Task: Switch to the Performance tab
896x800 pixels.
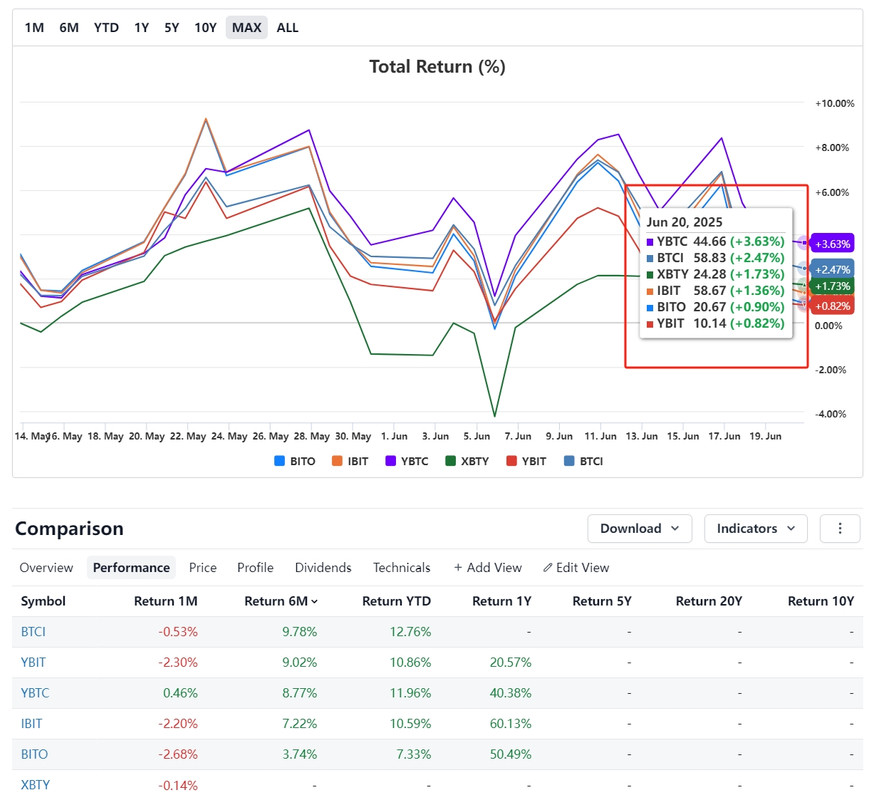Action: (131, 567)
